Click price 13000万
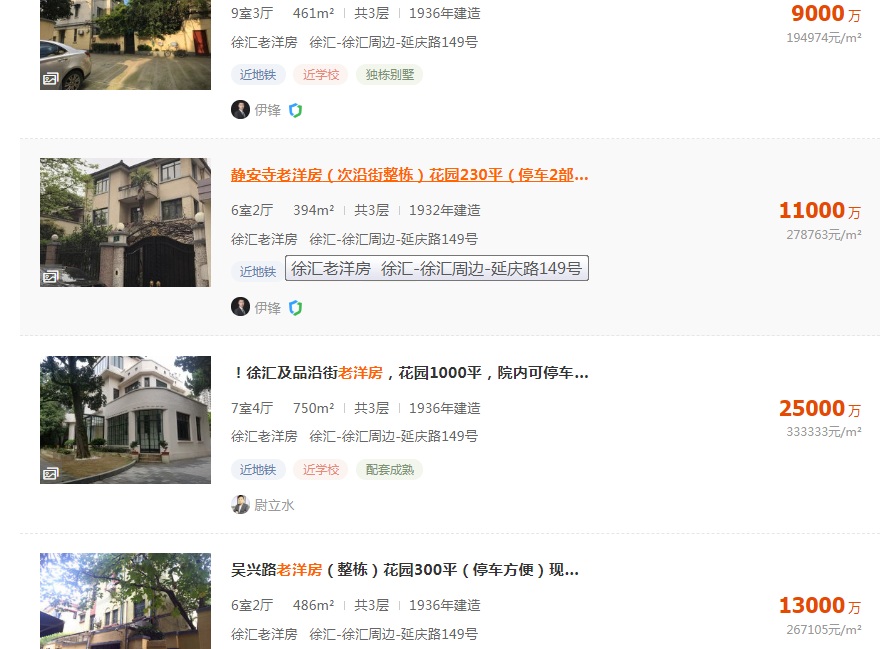 point(820,606)
